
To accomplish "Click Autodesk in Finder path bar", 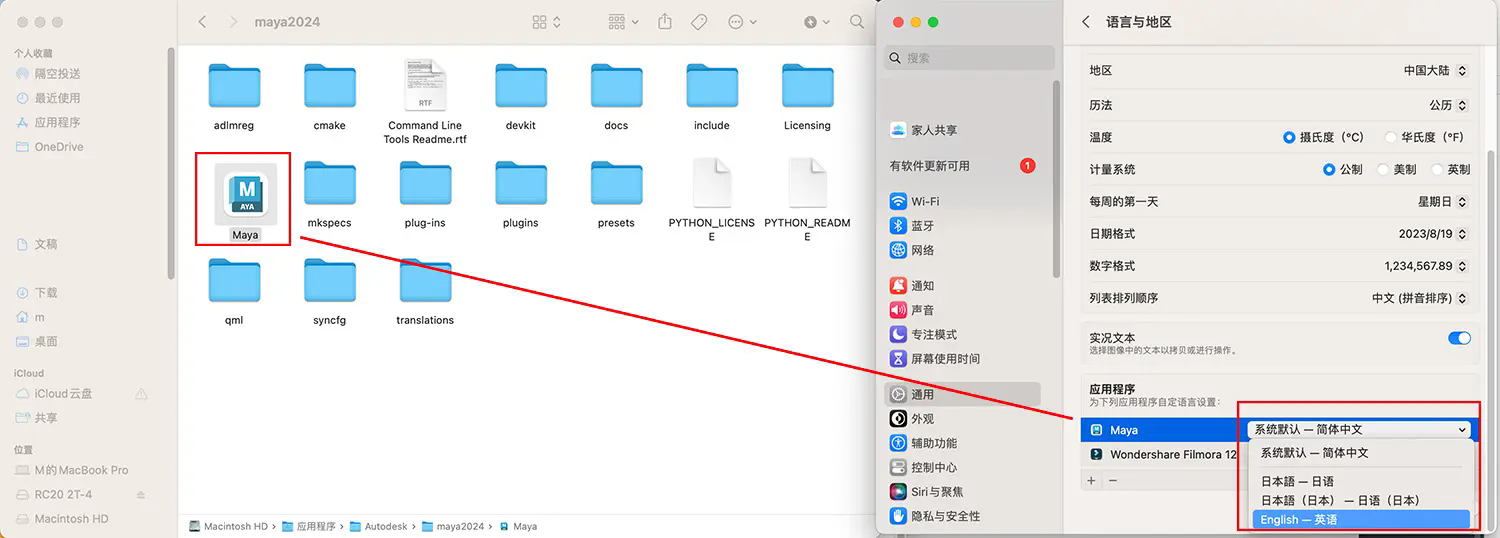I will coord(378,526).
